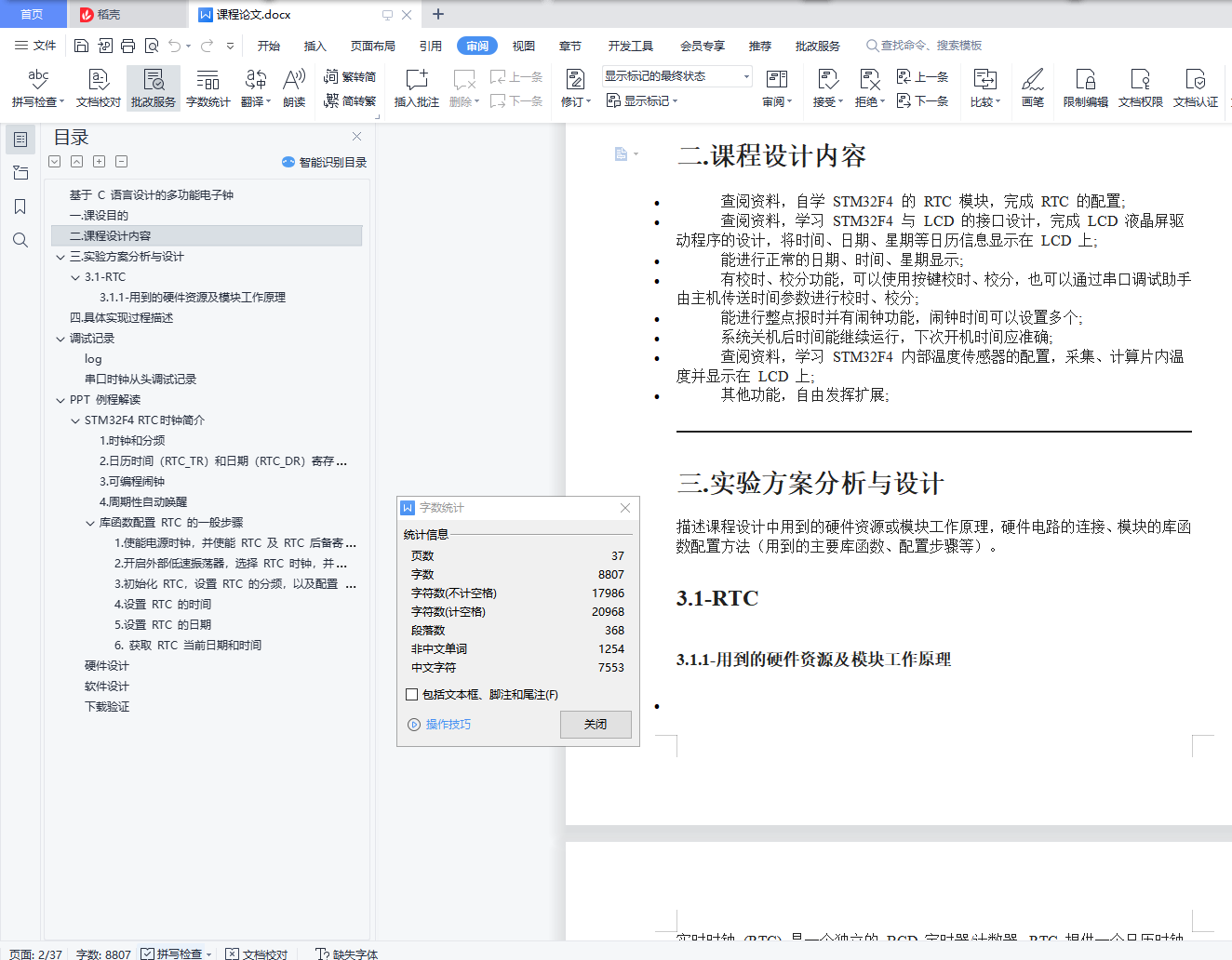Viewport: 1232px width, 960px height.
Task: Collapse 库函数配置 RTC 的一般步骤 node
Action: point(90,523)
